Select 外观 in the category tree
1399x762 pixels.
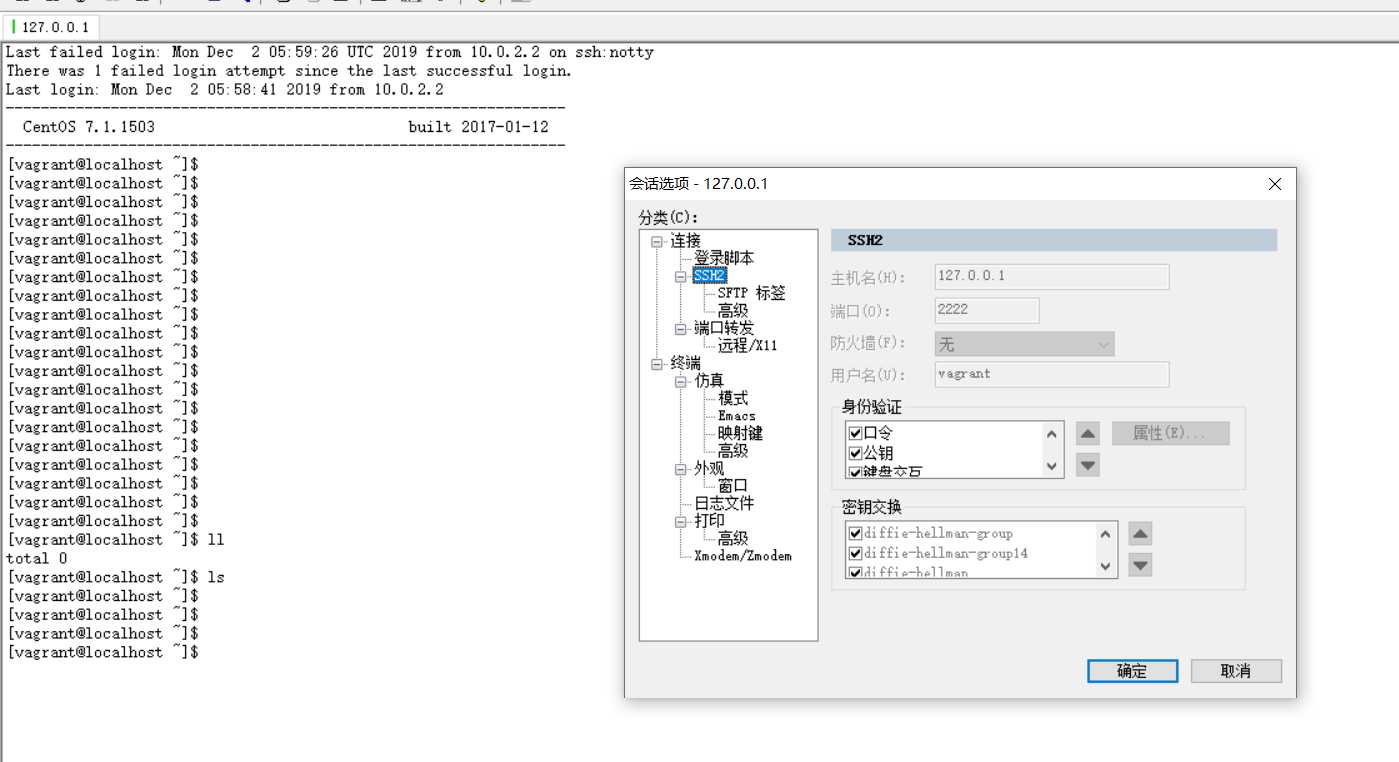click(709, 468)
